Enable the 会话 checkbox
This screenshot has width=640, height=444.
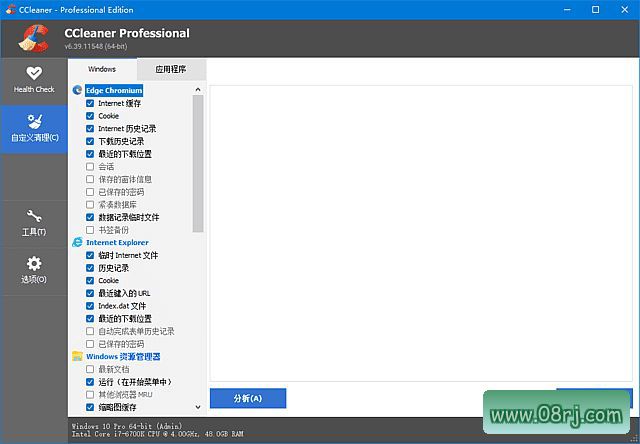(90, 166)
